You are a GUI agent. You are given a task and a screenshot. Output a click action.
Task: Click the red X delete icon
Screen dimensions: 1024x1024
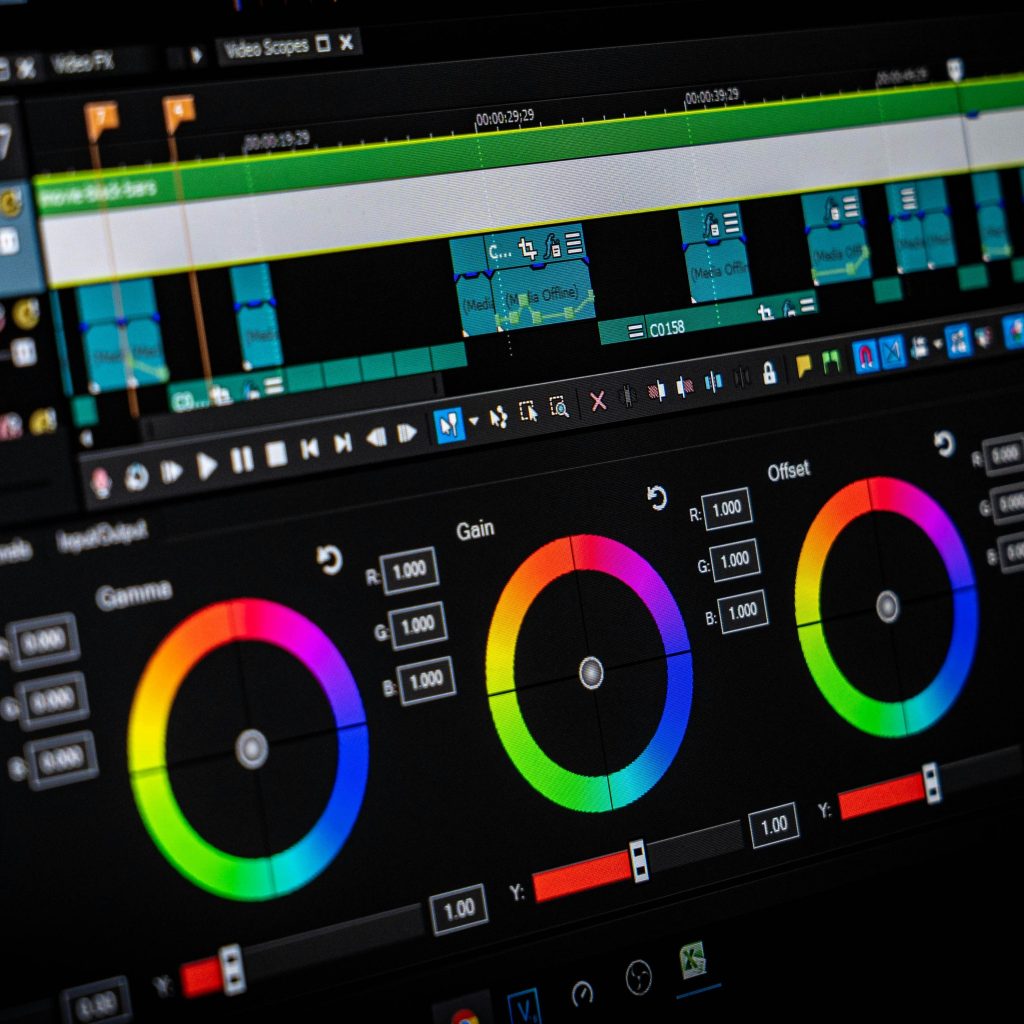597,401
